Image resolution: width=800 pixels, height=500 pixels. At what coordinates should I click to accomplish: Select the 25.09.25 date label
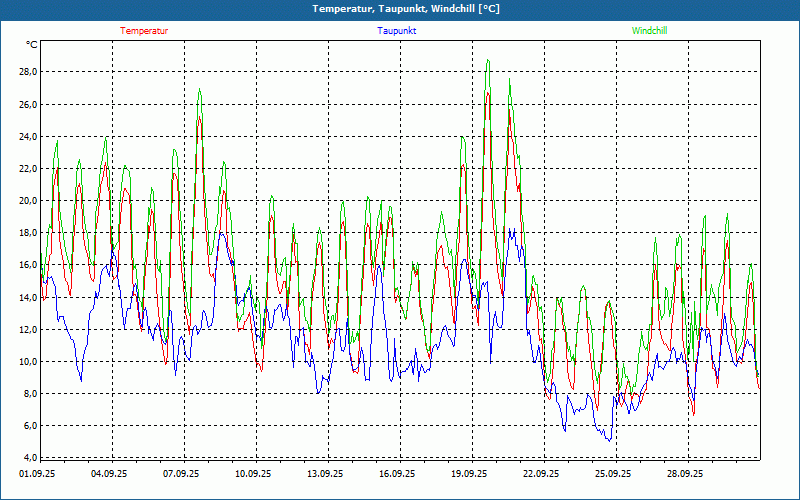pos(613,474)
